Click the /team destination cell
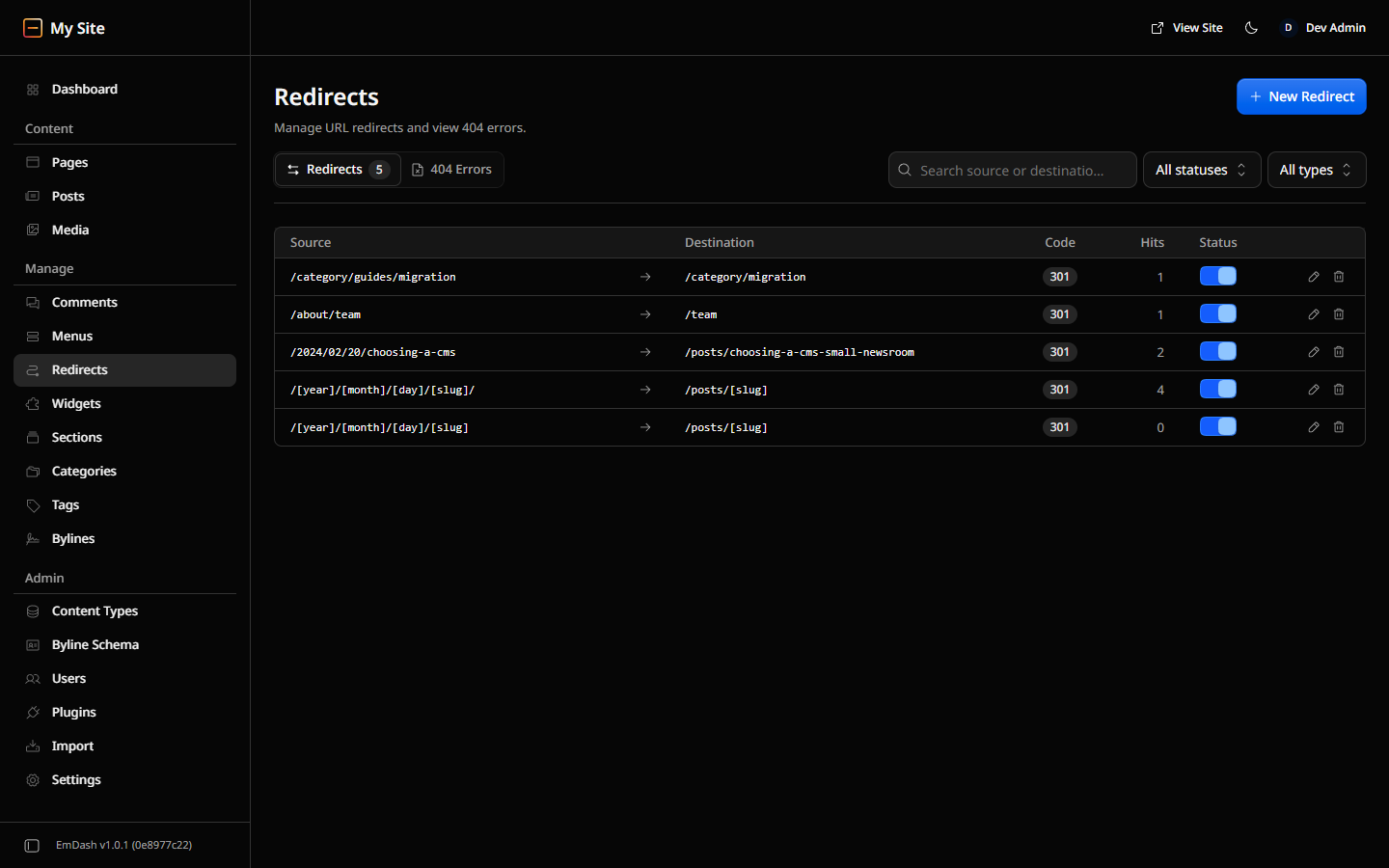 (x=701, y=314)
